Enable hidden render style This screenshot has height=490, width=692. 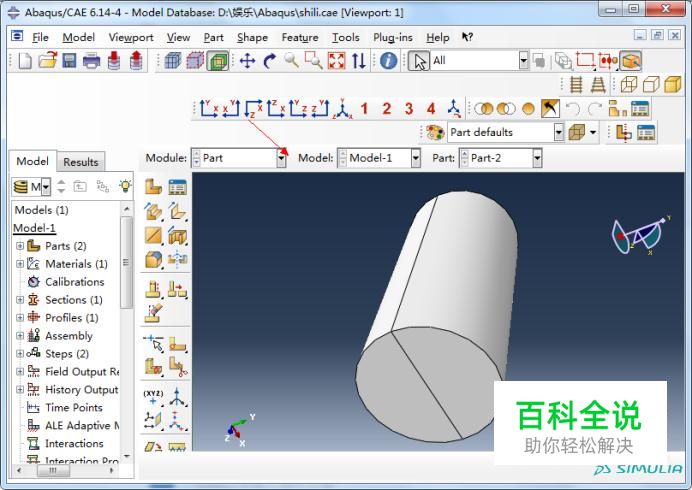click(x=651, y=84)
